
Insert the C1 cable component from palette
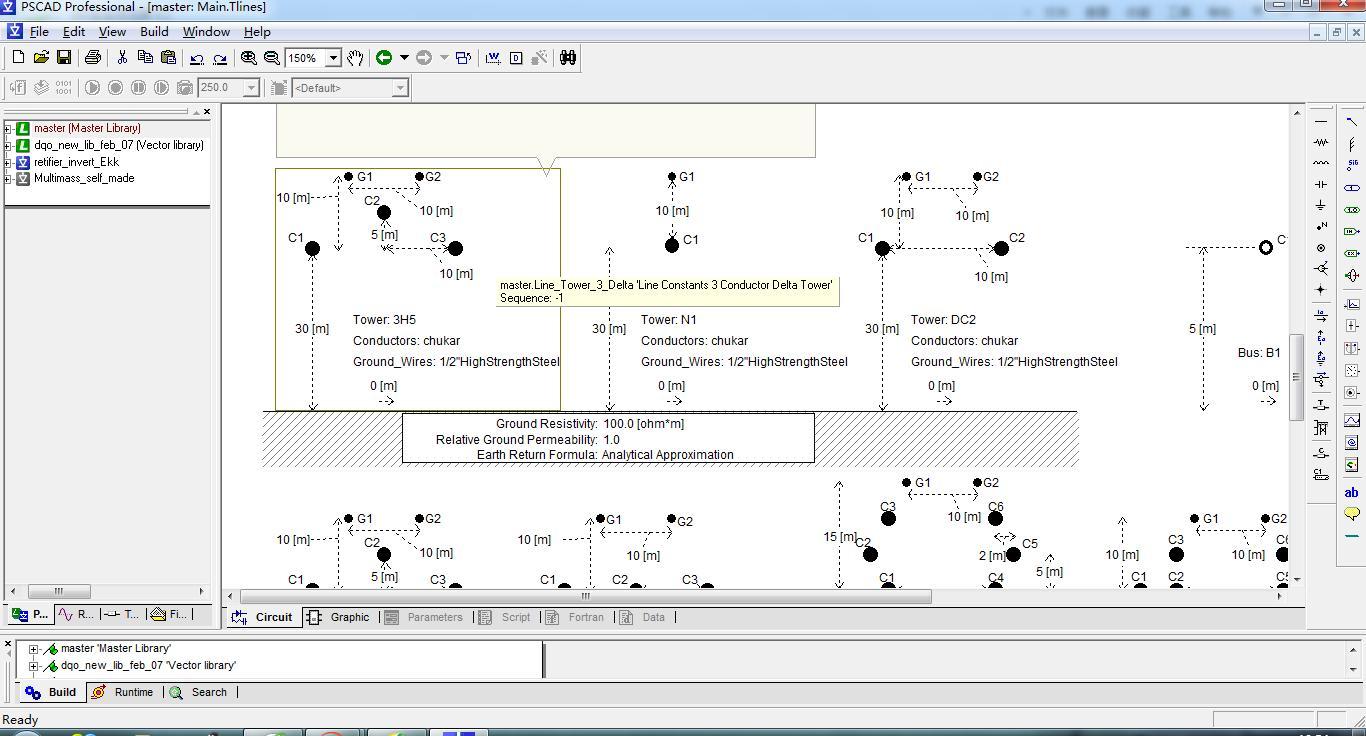1321,474
